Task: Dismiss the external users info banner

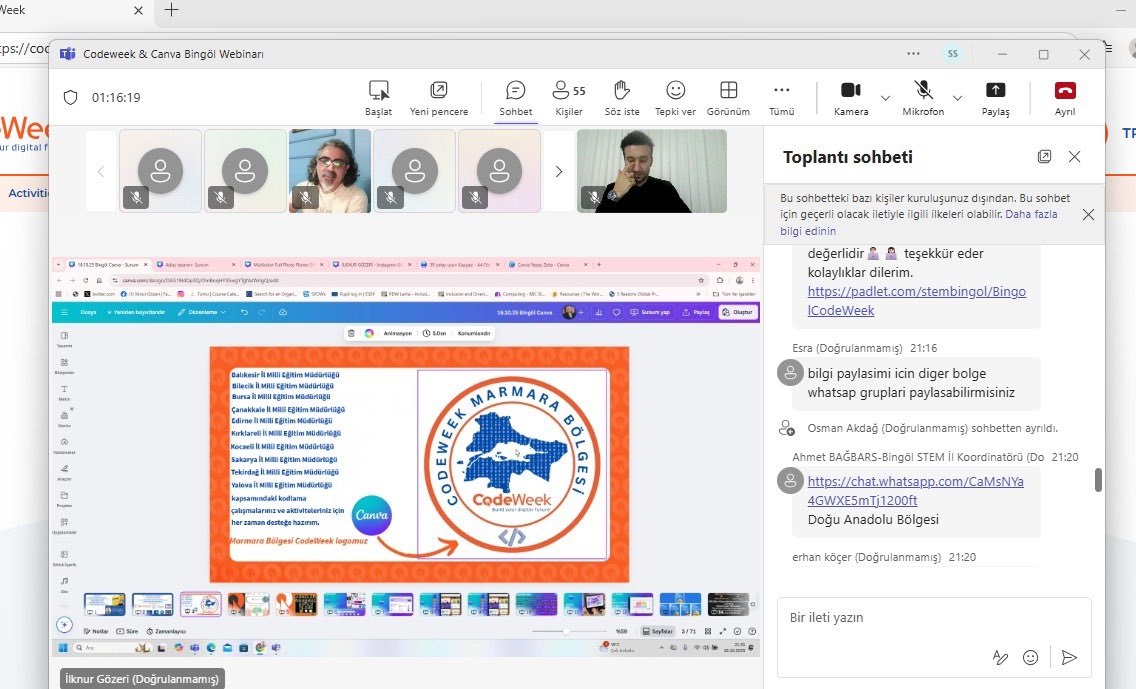Action: click(x=1088, y=214)
